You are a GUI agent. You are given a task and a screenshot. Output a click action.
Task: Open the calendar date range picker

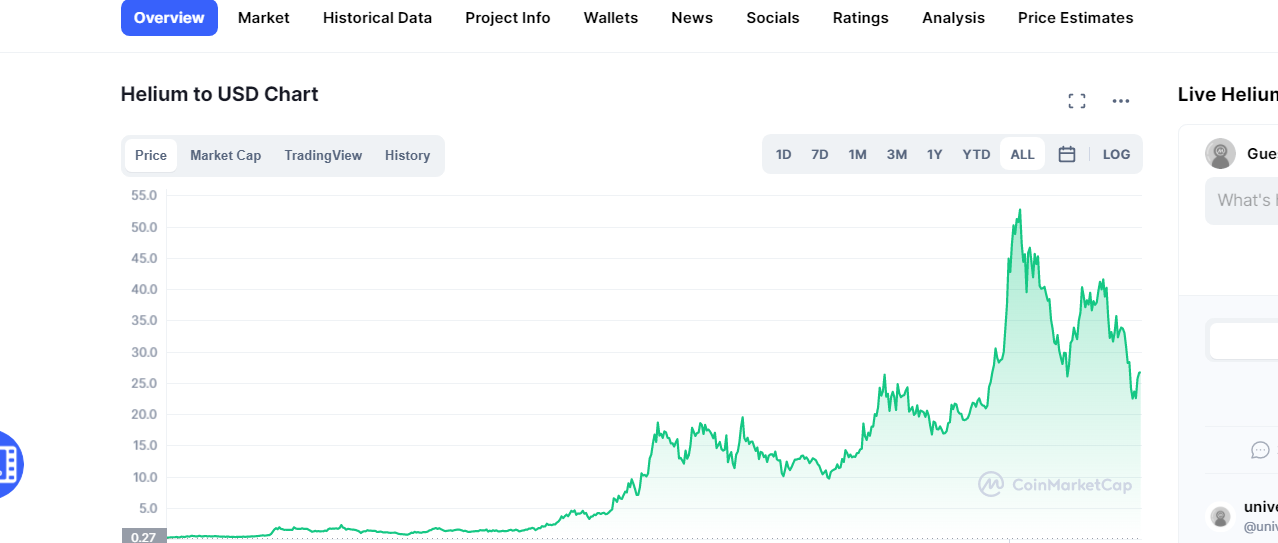coord(1067,154)
